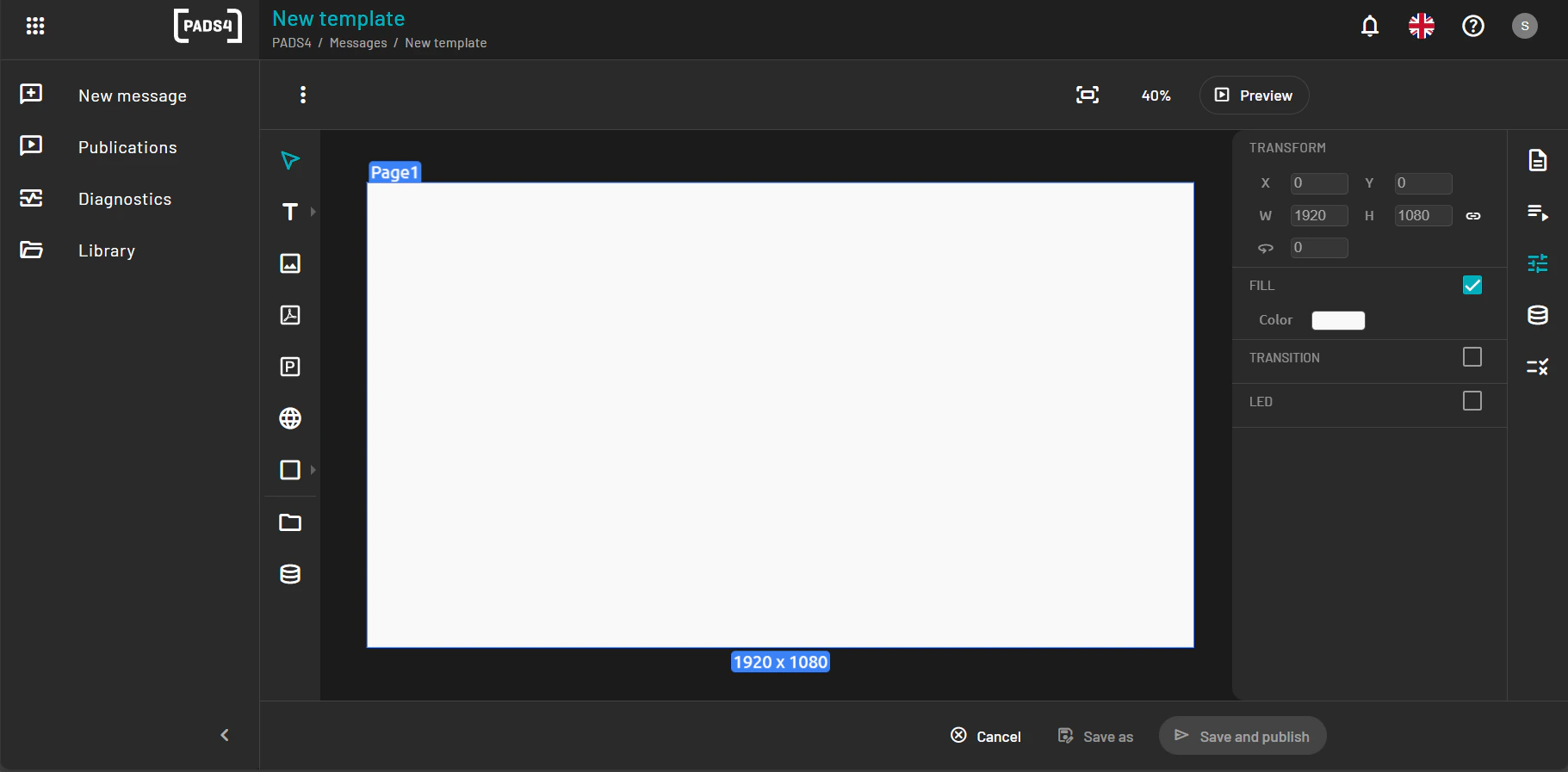Screen dimensions: 1568x772
Task: Edit the Y position field
Action: (1423, 183)
